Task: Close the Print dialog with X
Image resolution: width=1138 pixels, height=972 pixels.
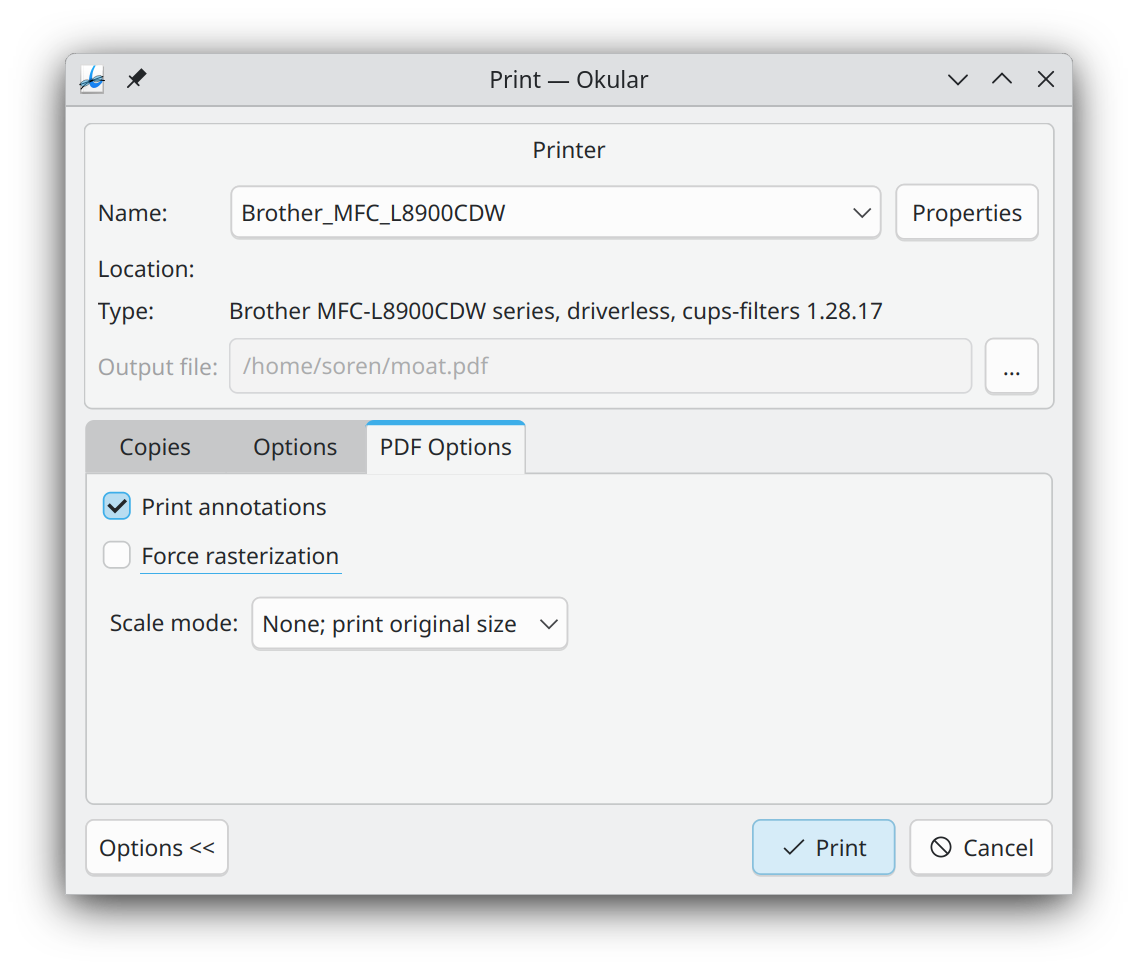Action: point(1046,79)
